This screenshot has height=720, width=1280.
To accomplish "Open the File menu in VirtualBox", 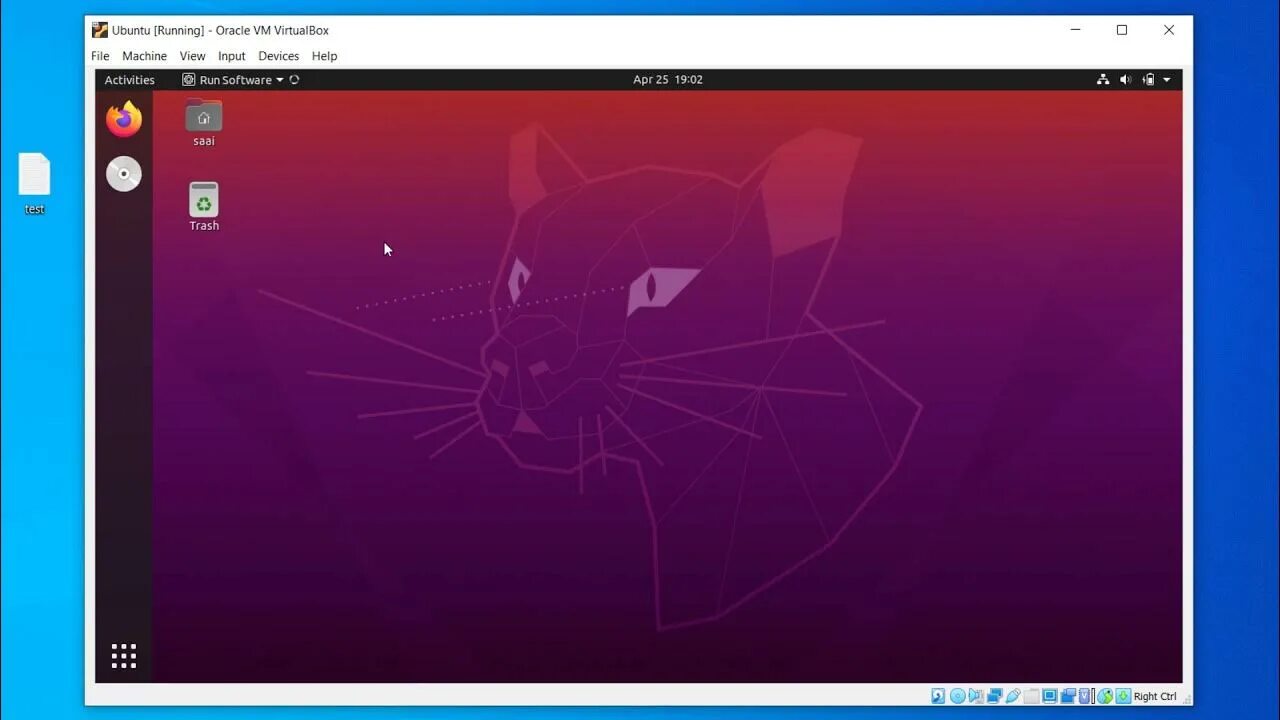I will click(100, 56).
